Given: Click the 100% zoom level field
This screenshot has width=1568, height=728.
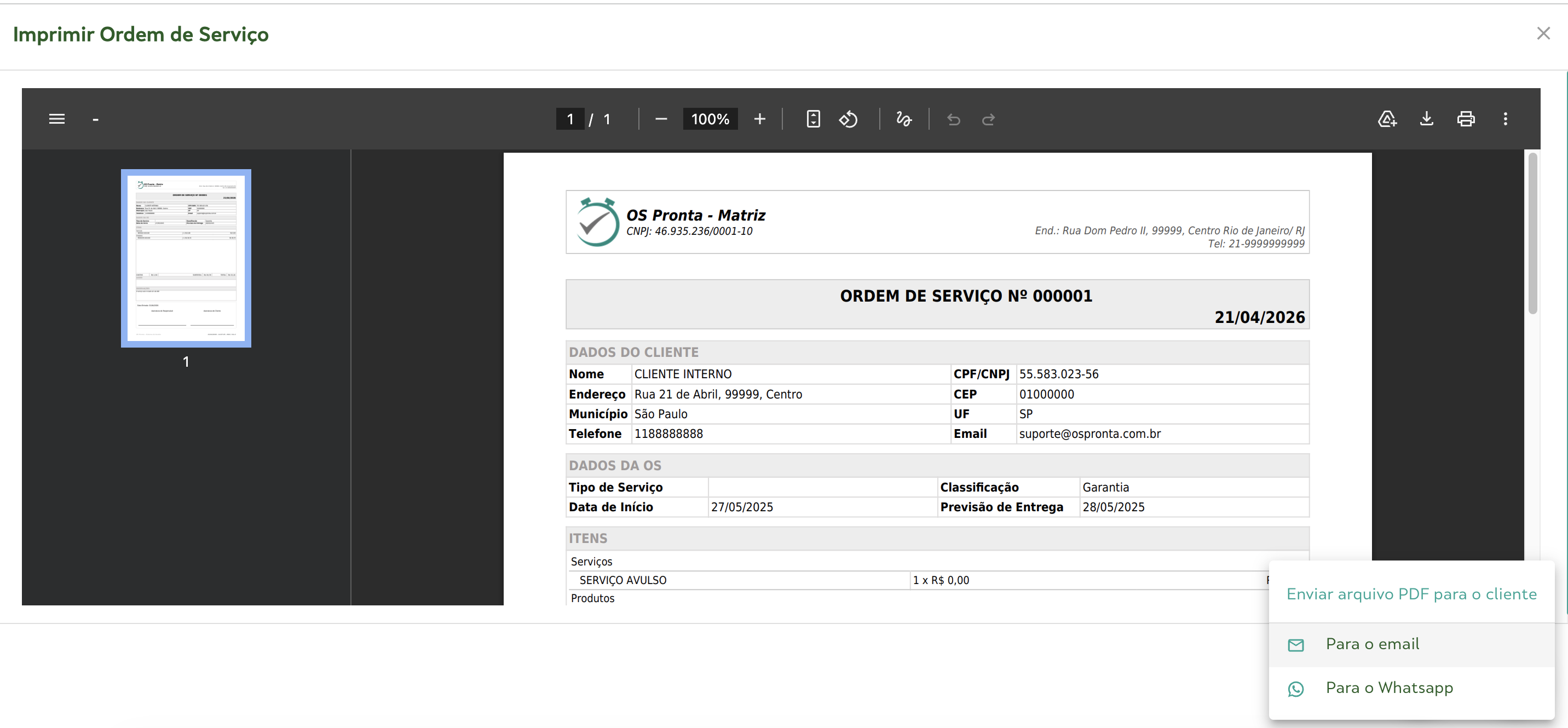Looking at the screenshot, I should (710, 119).
